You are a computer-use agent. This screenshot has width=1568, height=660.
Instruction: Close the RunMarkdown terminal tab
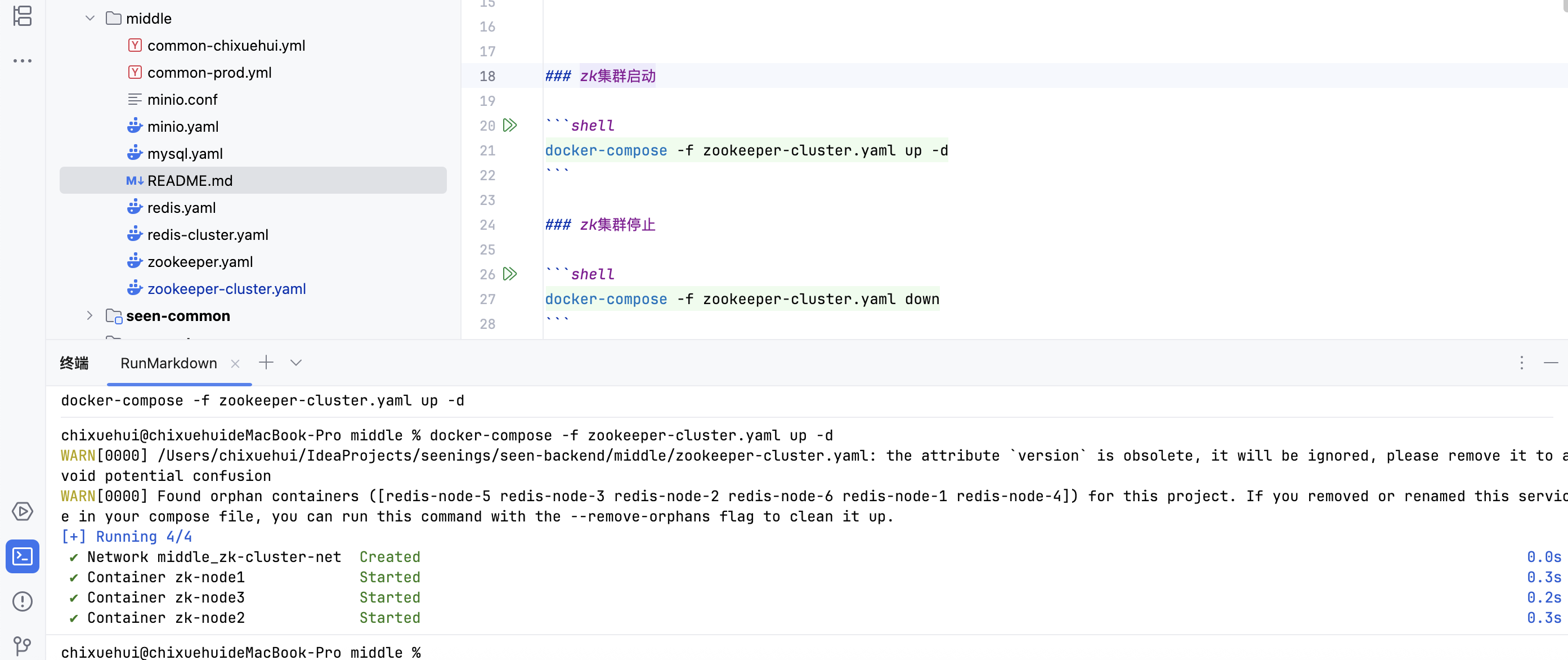coord(235,363)
